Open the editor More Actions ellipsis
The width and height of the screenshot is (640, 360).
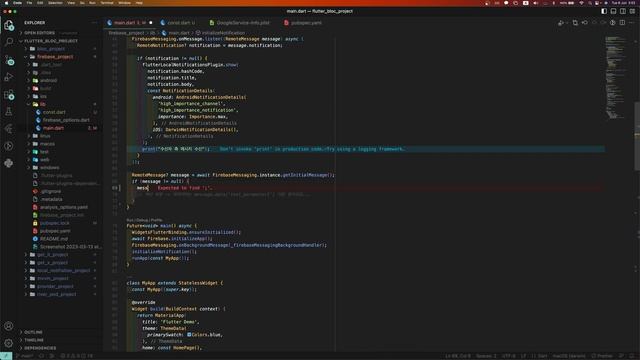(632, 23)
